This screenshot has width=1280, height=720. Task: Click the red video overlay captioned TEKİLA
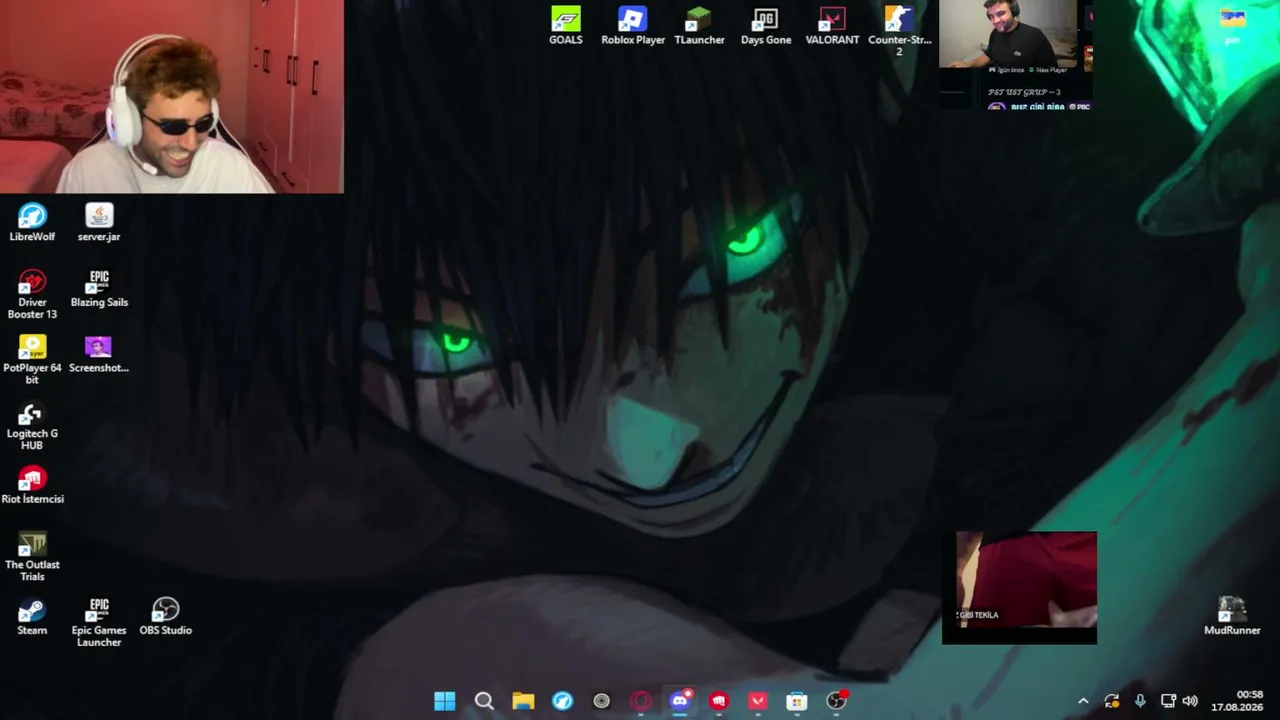pos(1020,588)
